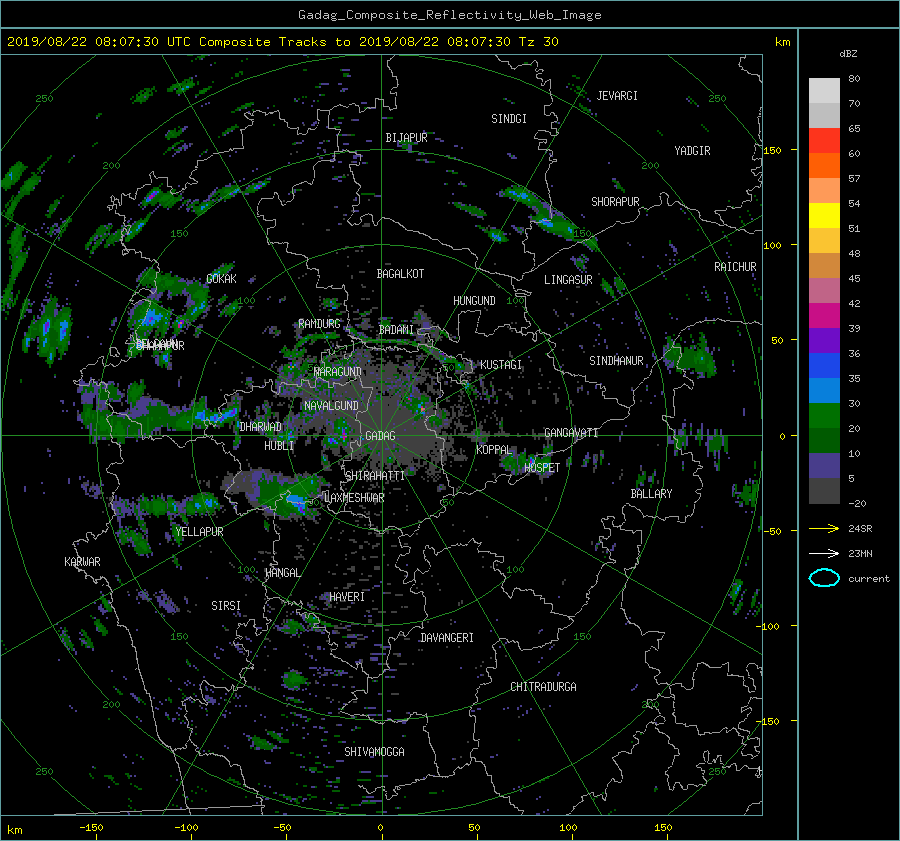
Task: Click the KARWAR city label
Action: 82,562
